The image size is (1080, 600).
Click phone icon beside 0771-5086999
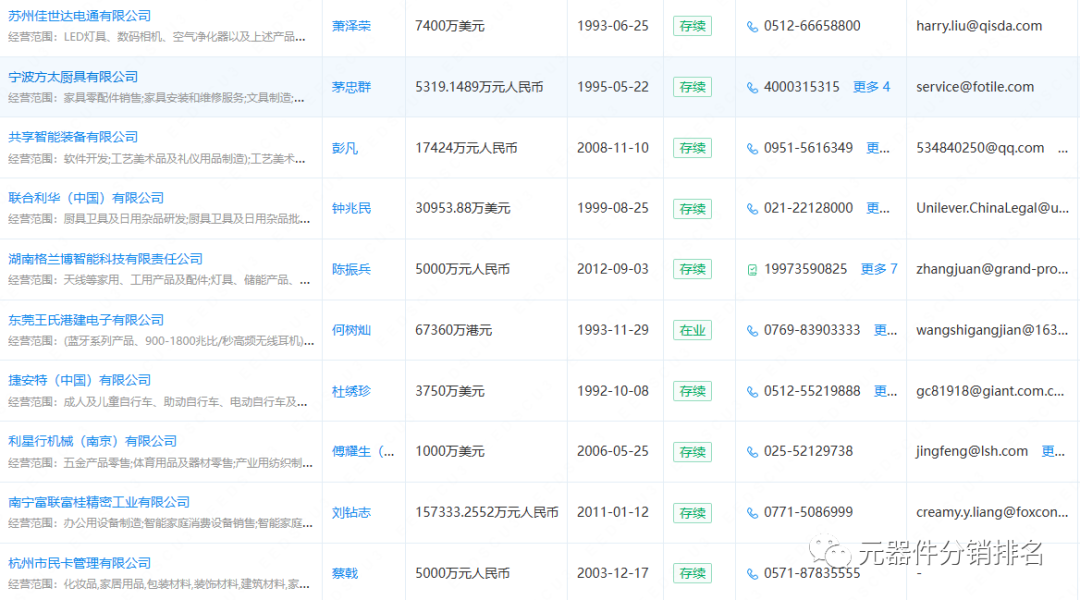[x=752, y=513]
